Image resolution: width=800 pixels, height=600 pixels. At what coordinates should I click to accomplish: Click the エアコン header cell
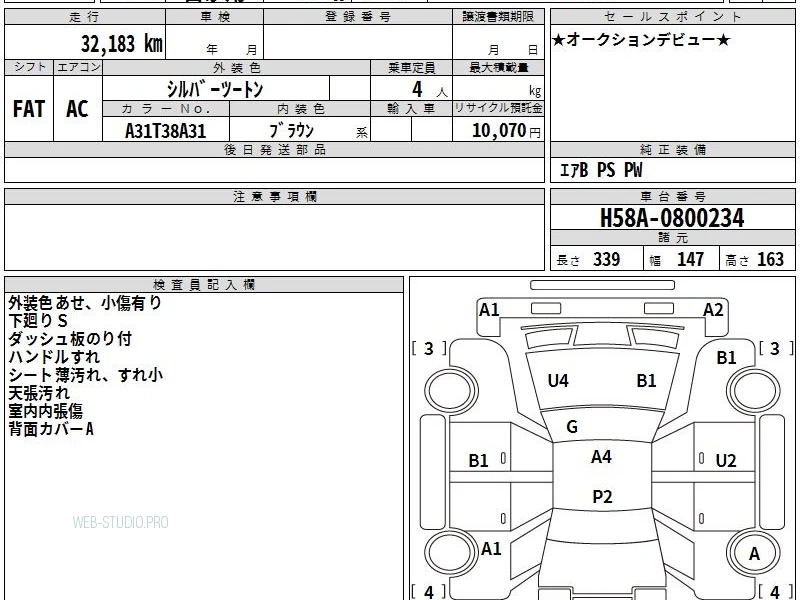pyautogui.click(x=78, y=67)
